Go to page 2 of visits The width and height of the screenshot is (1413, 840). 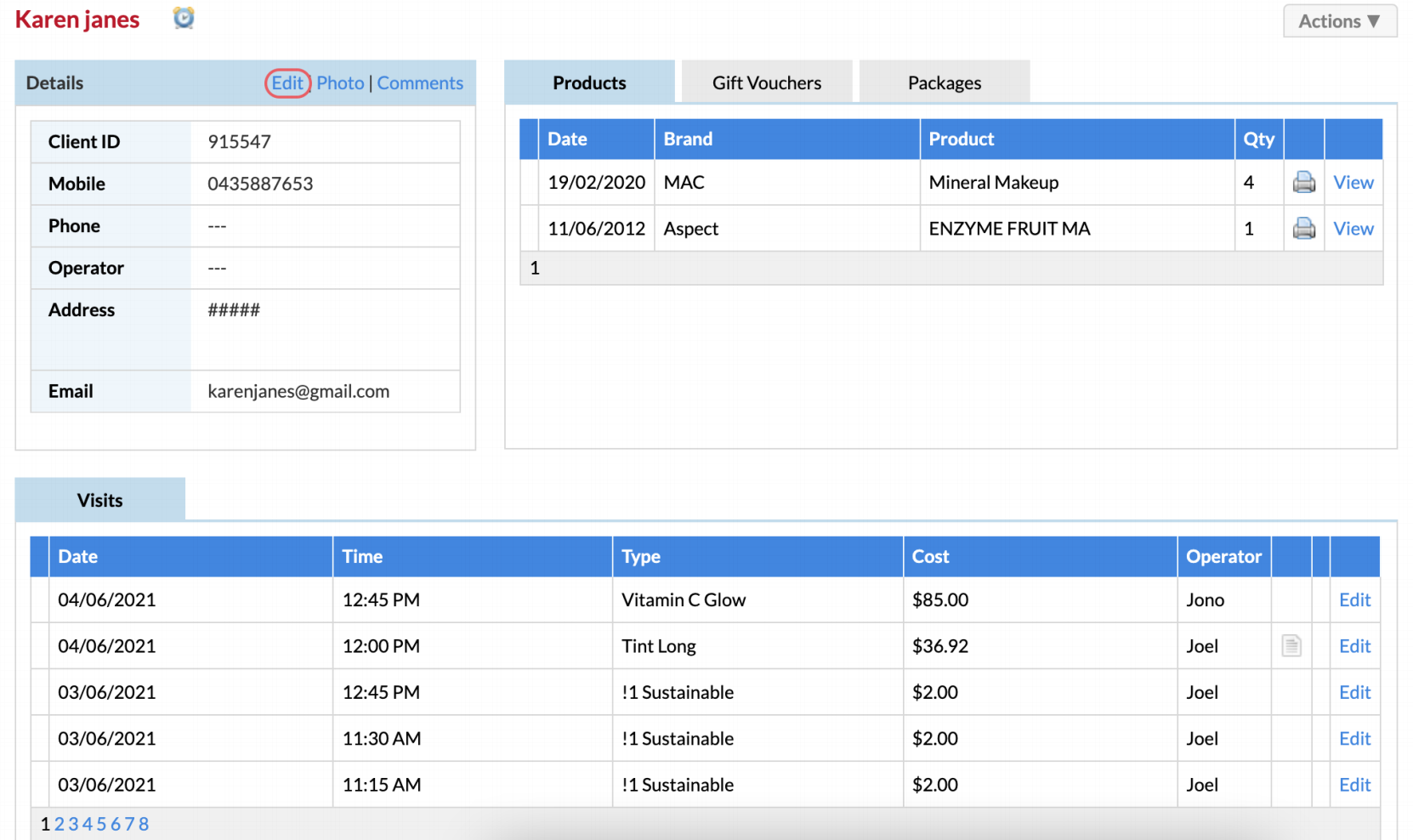59,823
